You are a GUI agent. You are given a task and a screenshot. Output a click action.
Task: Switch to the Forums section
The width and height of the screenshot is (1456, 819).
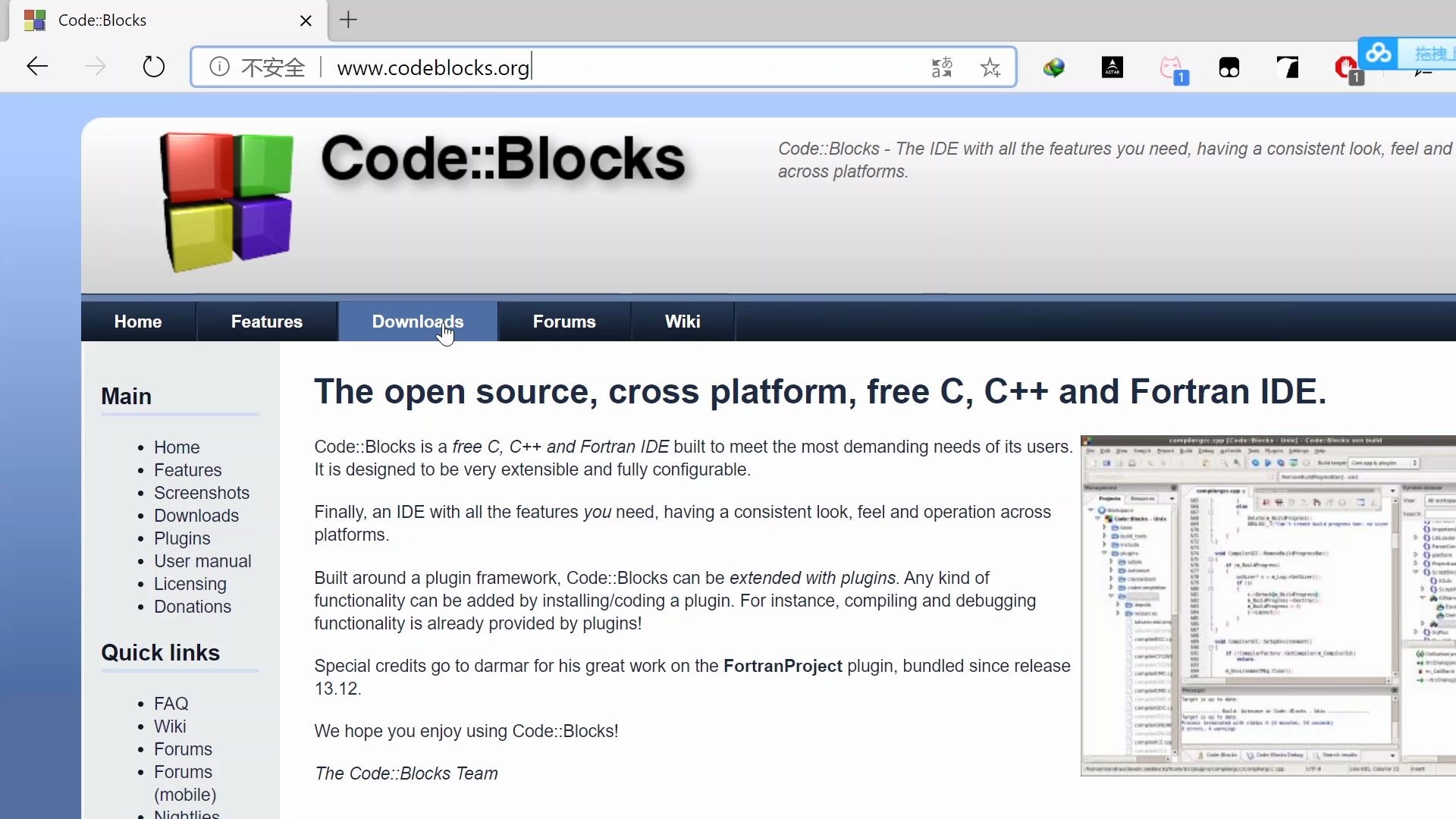point(563,322)
